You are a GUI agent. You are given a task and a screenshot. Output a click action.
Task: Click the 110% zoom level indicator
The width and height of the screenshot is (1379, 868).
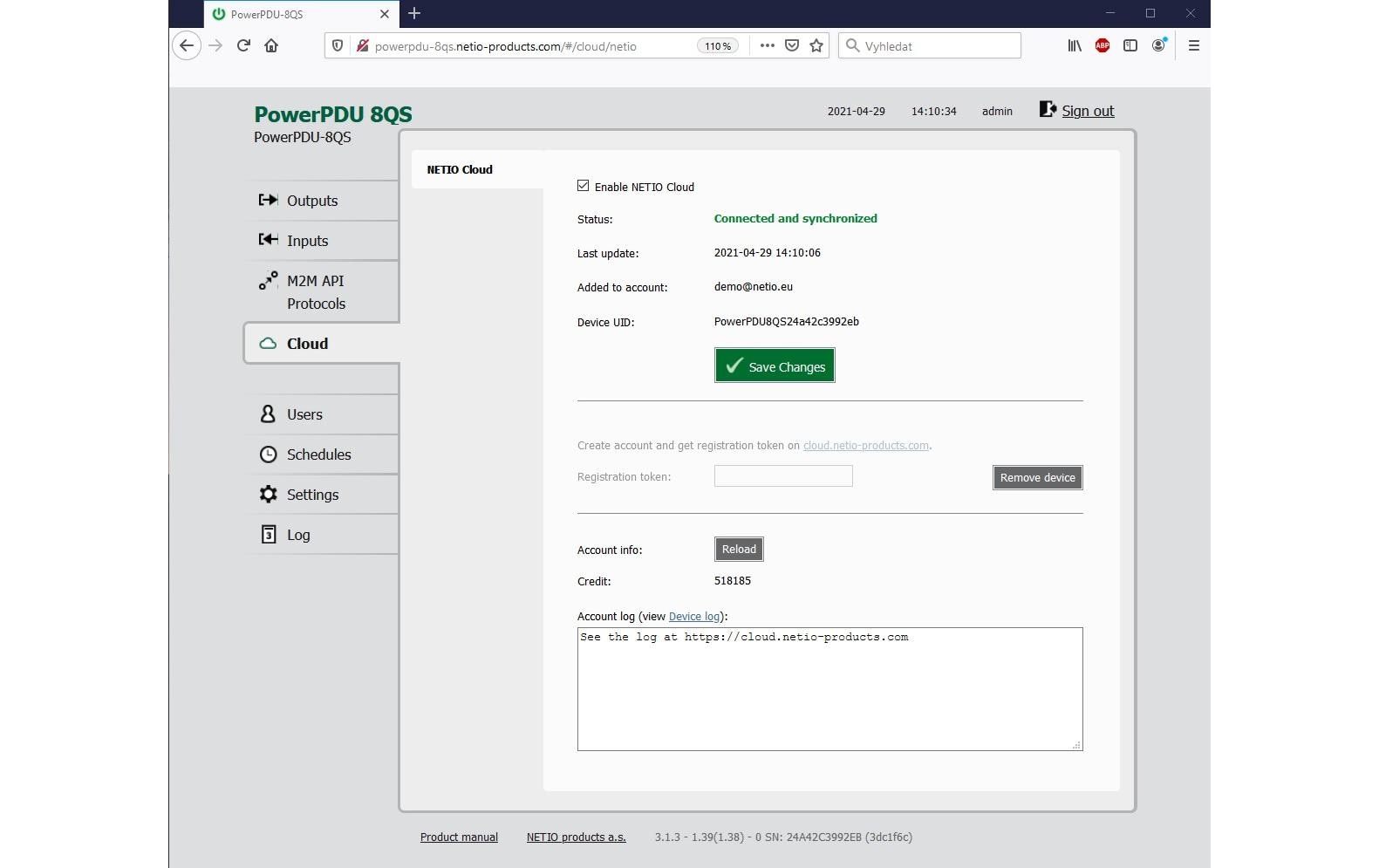[718, 46]
